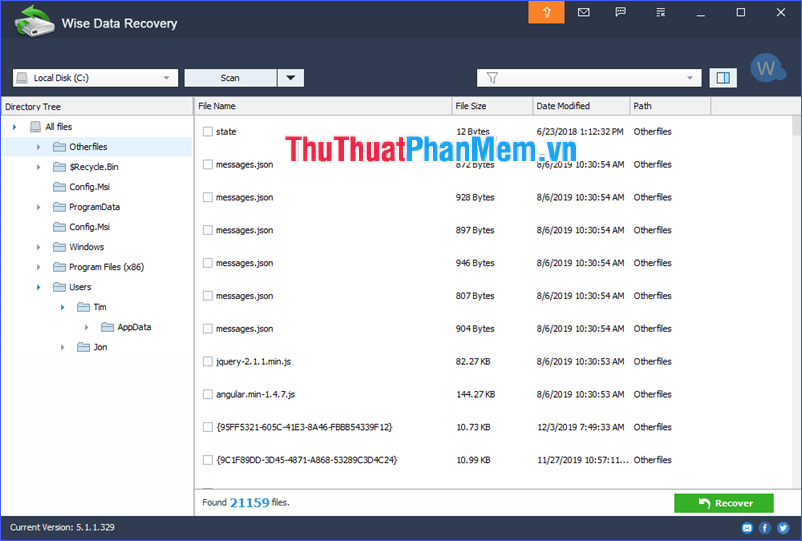802x541 pixels.
Task: Expand the Program Files (x86) tree node
Action: point(38,267)
